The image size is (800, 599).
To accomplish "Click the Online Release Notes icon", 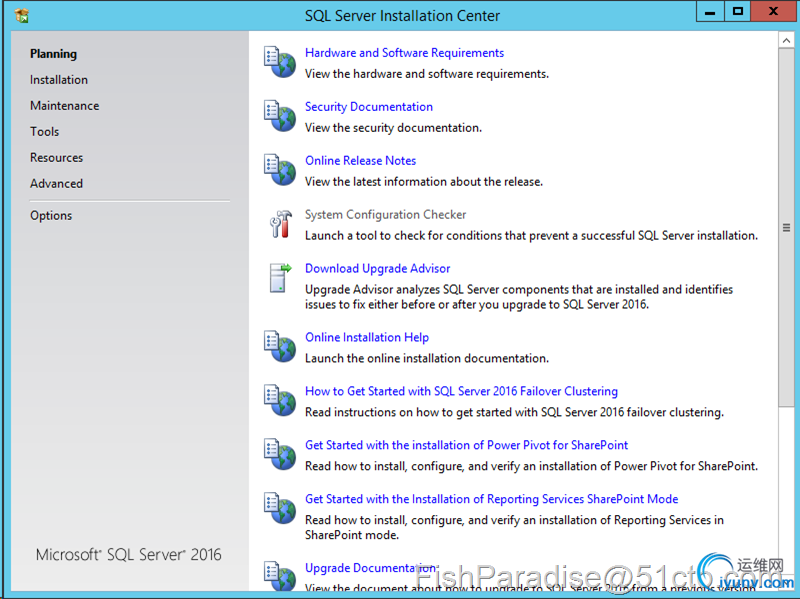I will click(x=280, y=169).
